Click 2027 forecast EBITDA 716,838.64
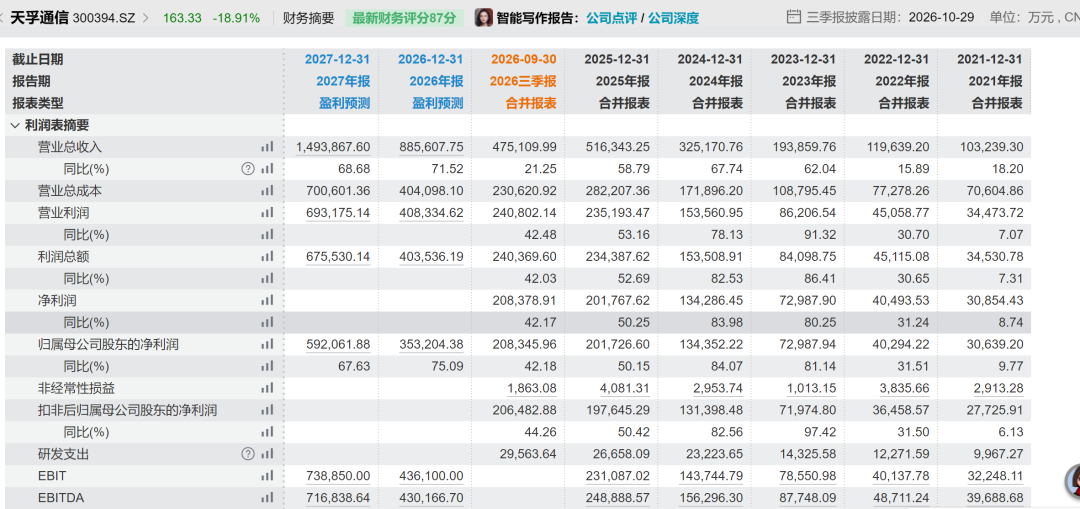 338,498
